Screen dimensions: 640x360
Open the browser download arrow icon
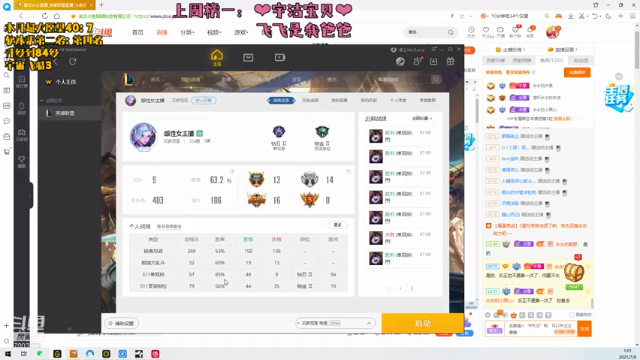pos(571,16)
